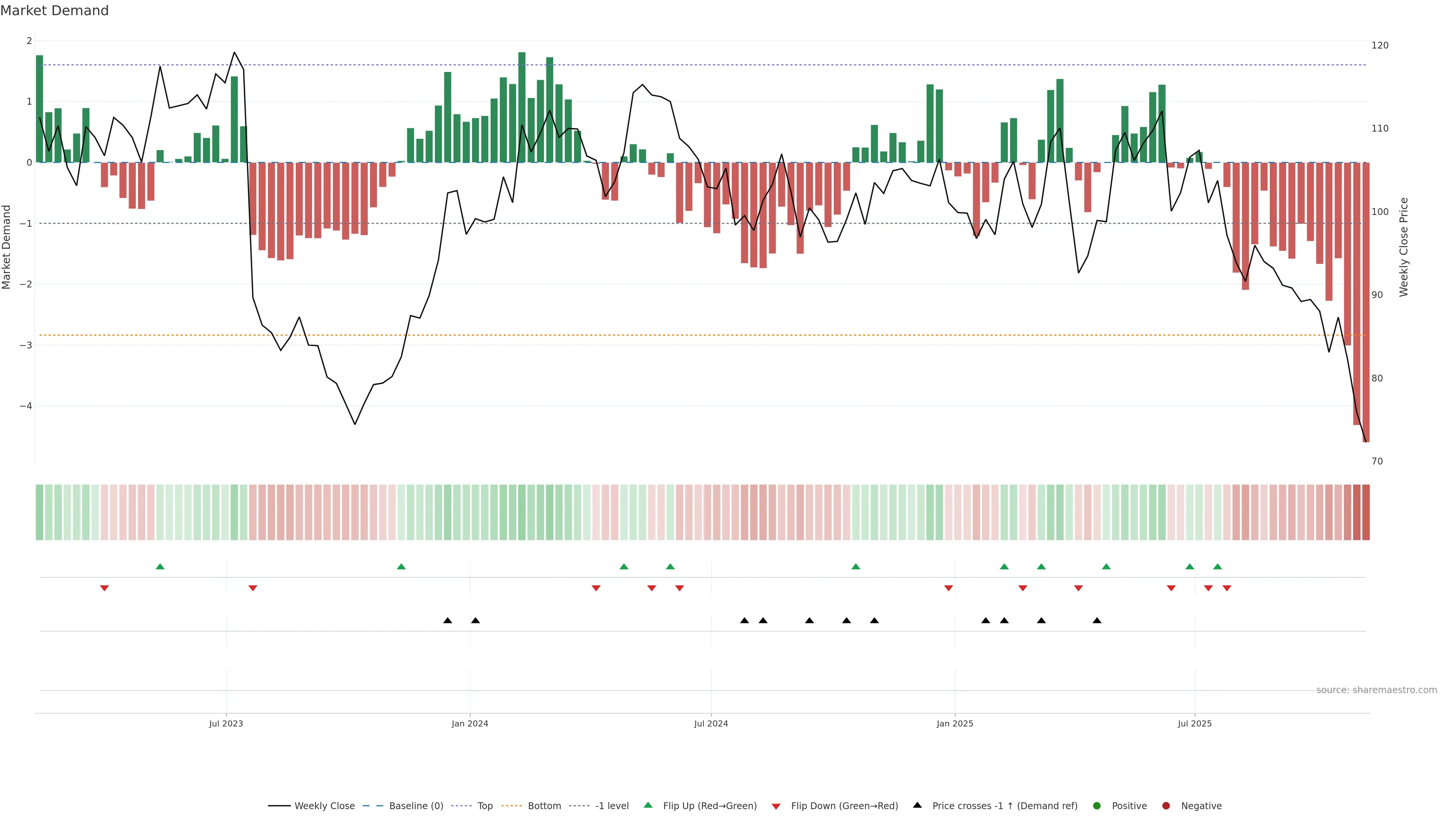Click first black price-cross triangle before Jan 2024

[x=448, y=621]
